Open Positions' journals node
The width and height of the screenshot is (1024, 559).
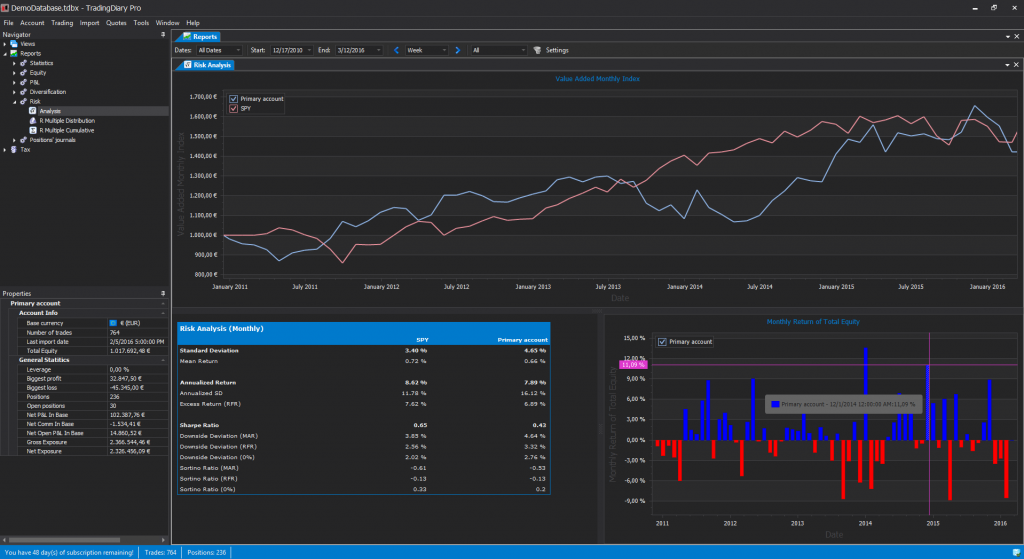tap(52, 140)
